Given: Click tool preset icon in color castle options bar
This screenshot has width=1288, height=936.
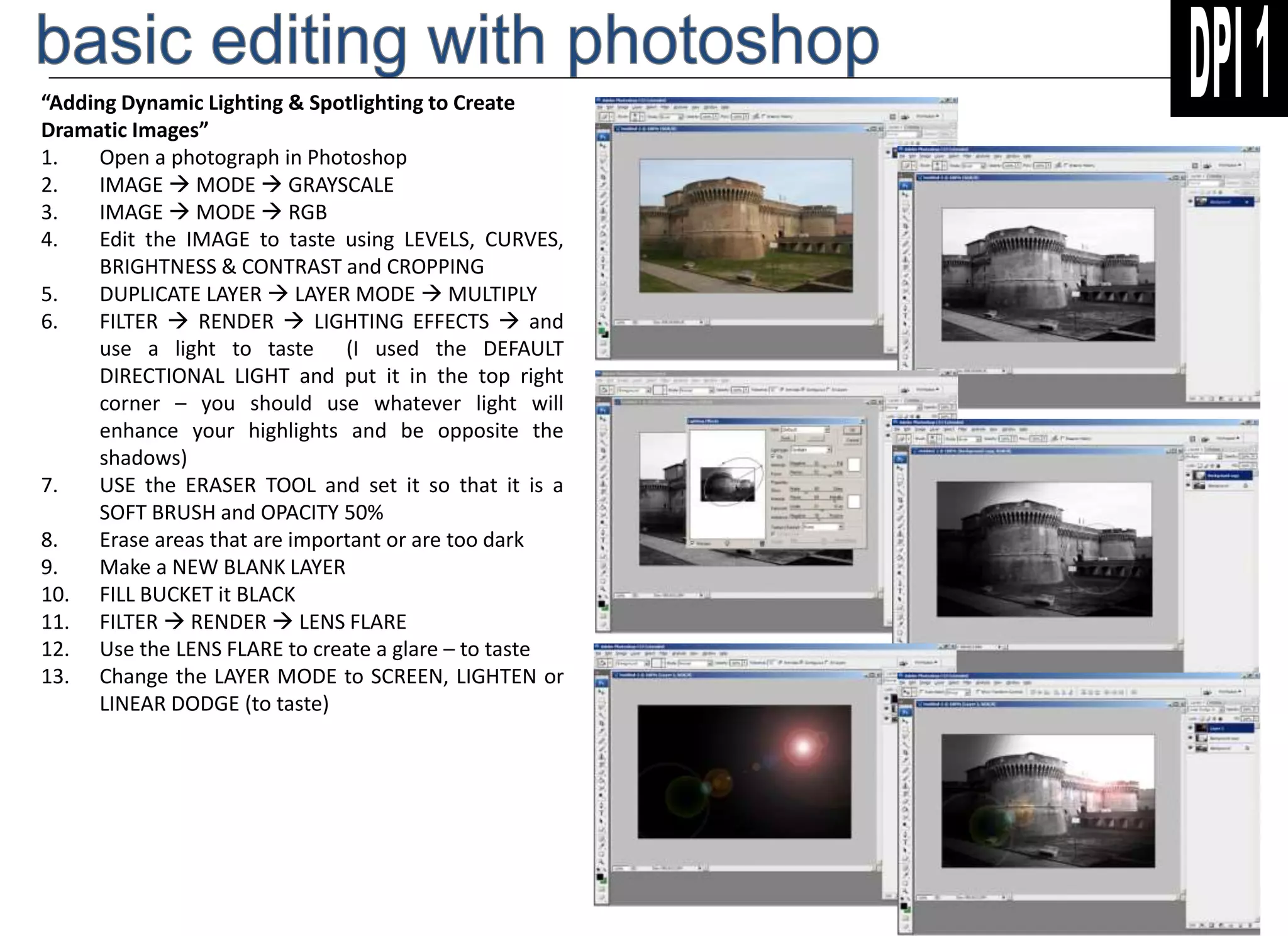Looking at the screenshot, I should 604,117.
